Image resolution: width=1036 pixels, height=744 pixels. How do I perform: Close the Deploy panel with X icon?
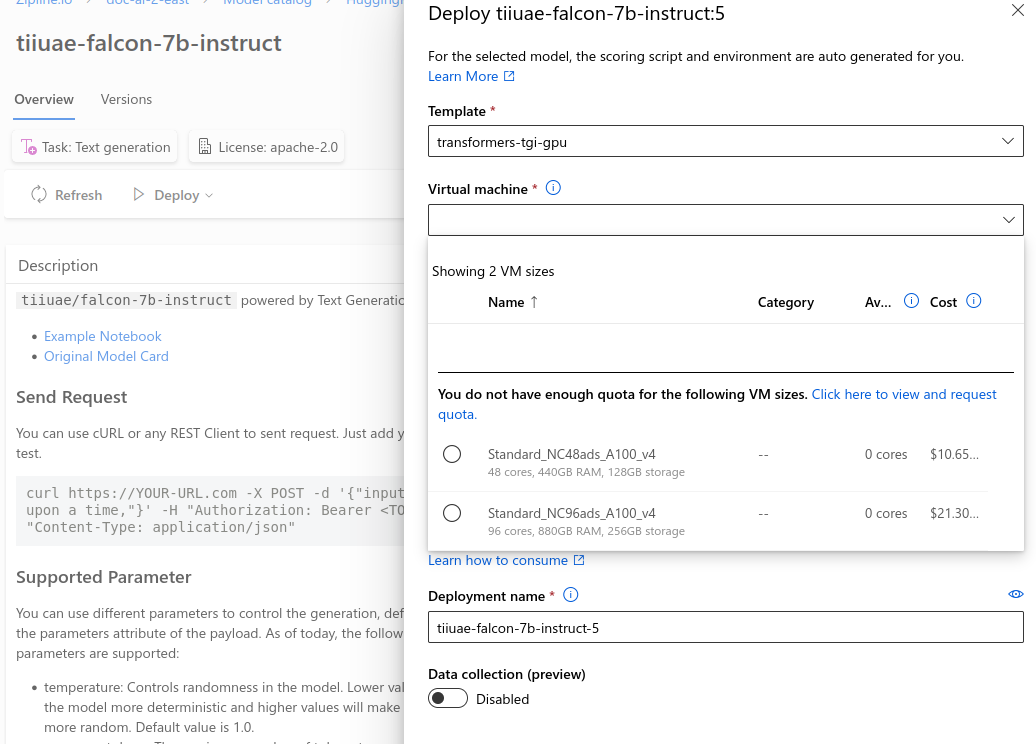click(1018, 11)
